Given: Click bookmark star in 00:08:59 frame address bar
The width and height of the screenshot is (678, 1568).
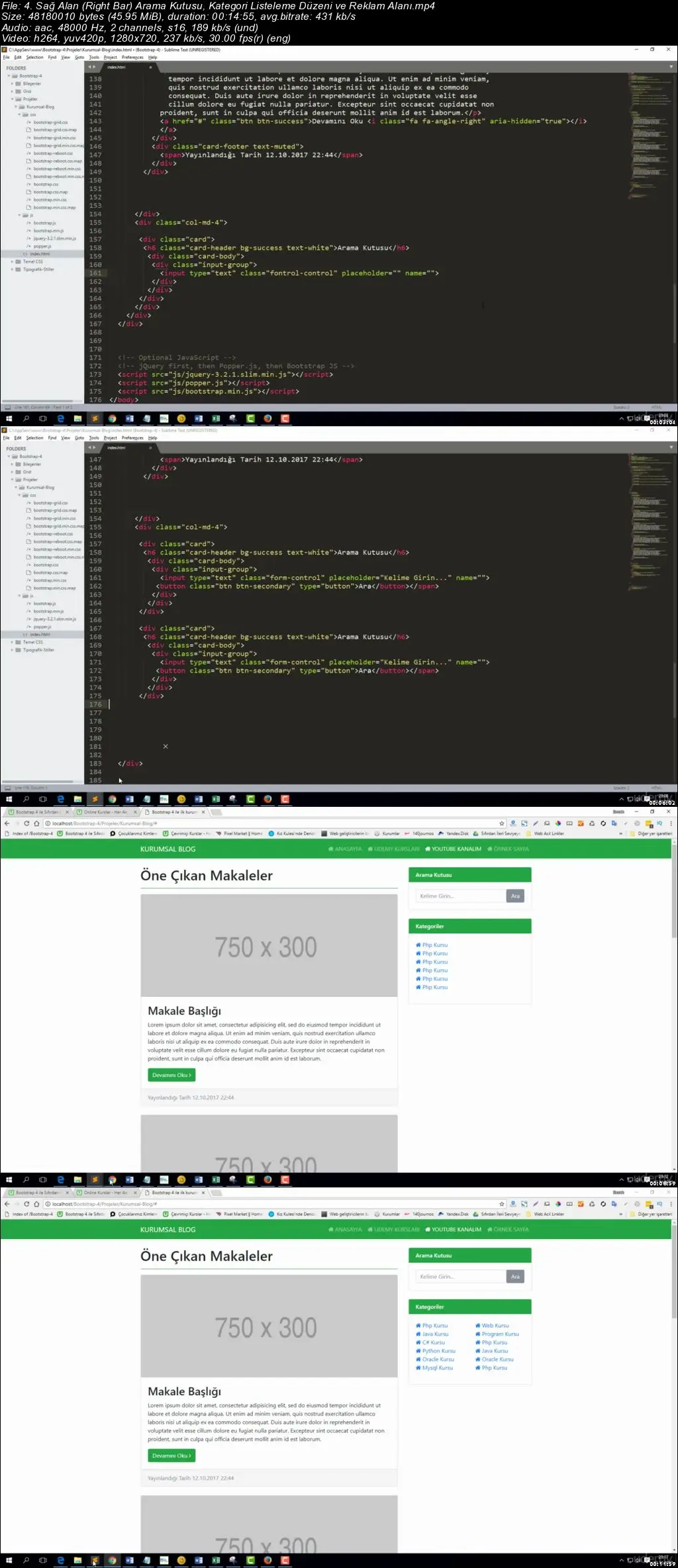Looking at the screenshot, I should (502, 823).
